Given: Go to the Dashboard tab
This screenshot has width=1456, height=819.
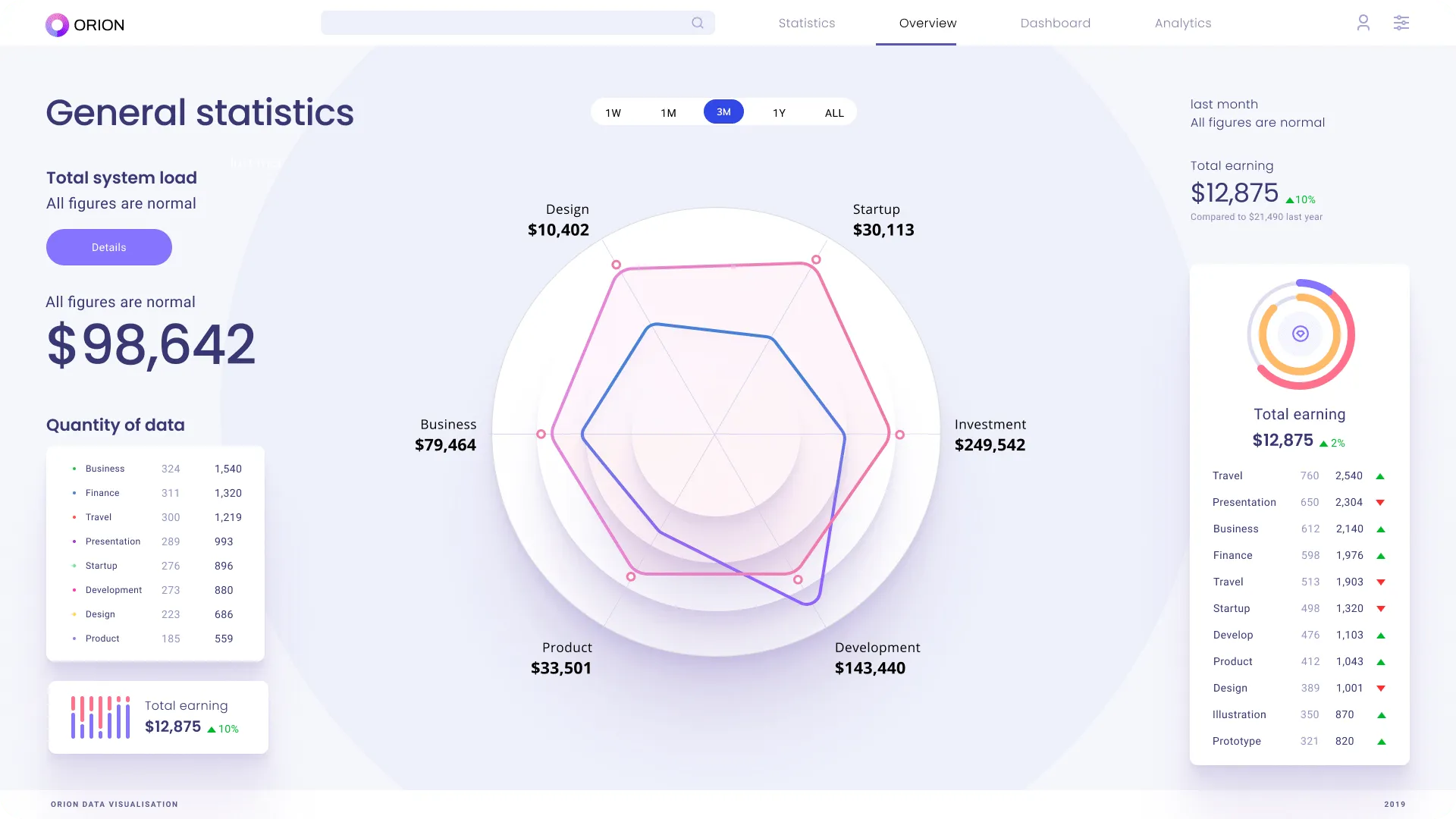Looking at the screenshot, I should click(1055, 24).
